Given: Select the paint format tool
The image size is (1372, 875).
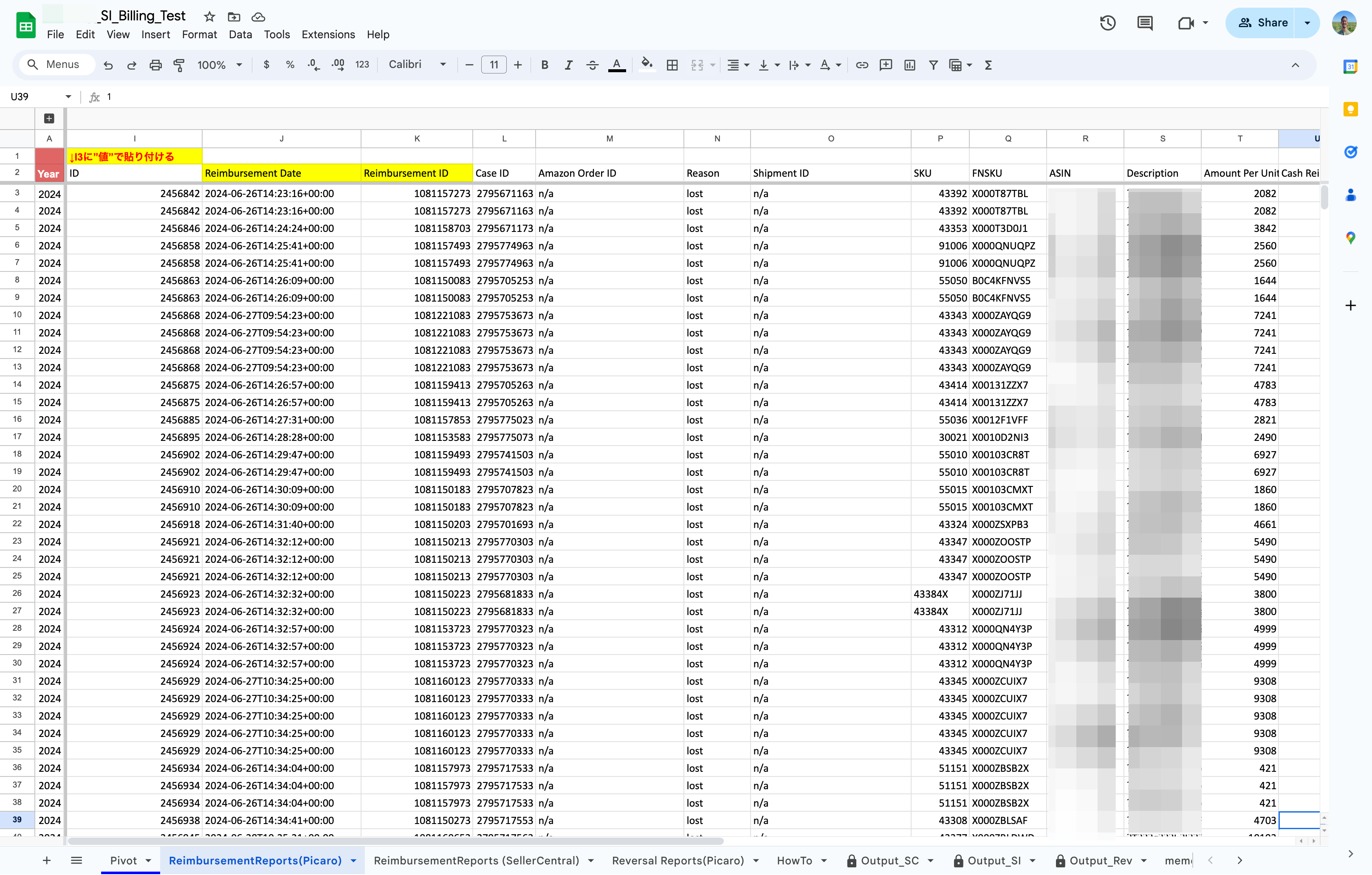Looking at the screenshot, I should point(179,65).
